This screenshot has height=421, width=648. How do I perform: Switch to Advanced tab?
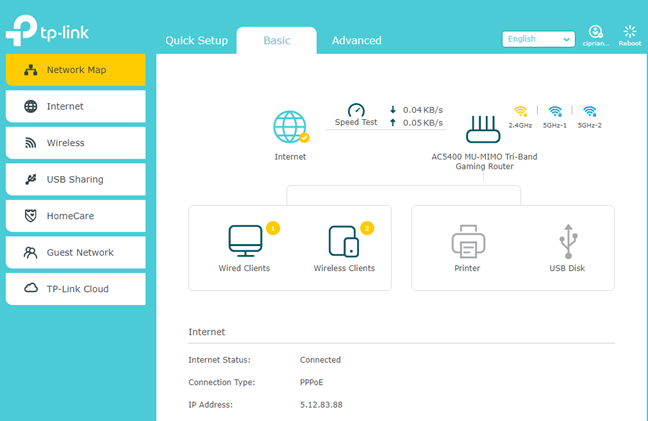coord(357,40)
